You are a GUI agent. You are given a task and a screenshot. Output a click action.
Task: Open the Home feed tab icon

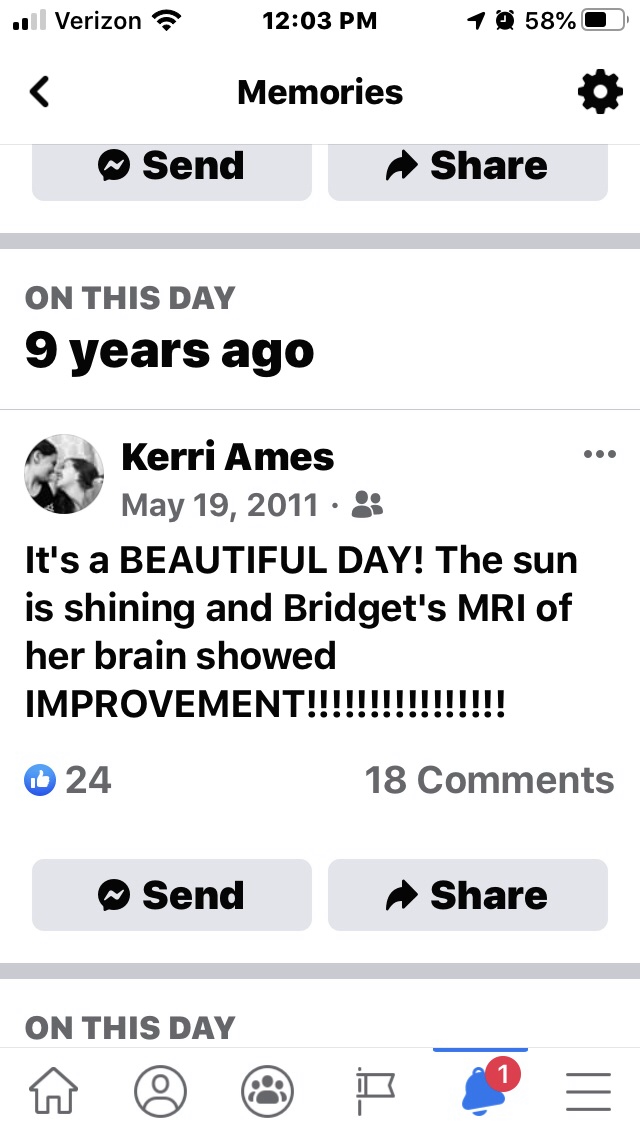point(53,1091)
